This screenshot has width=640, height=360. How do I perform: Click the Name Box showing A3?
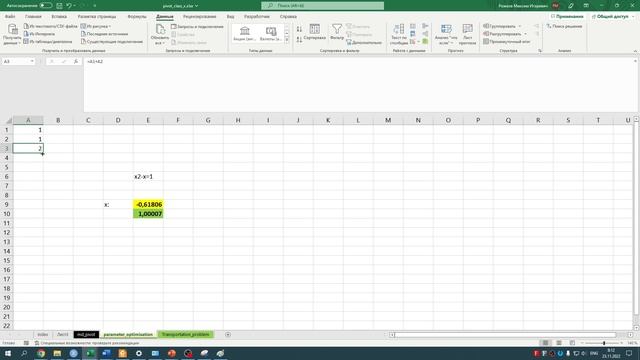pos(18,61)
